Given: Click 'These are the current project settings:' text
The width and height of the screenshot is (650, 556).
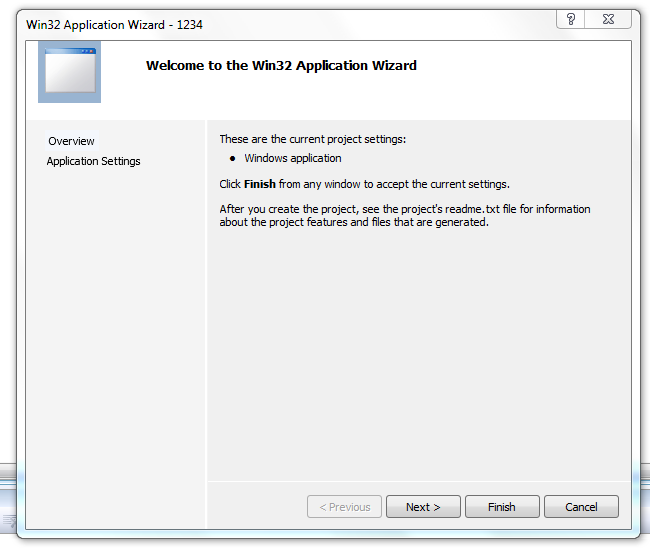Looking at the screenshot, I should coord(313,139).
